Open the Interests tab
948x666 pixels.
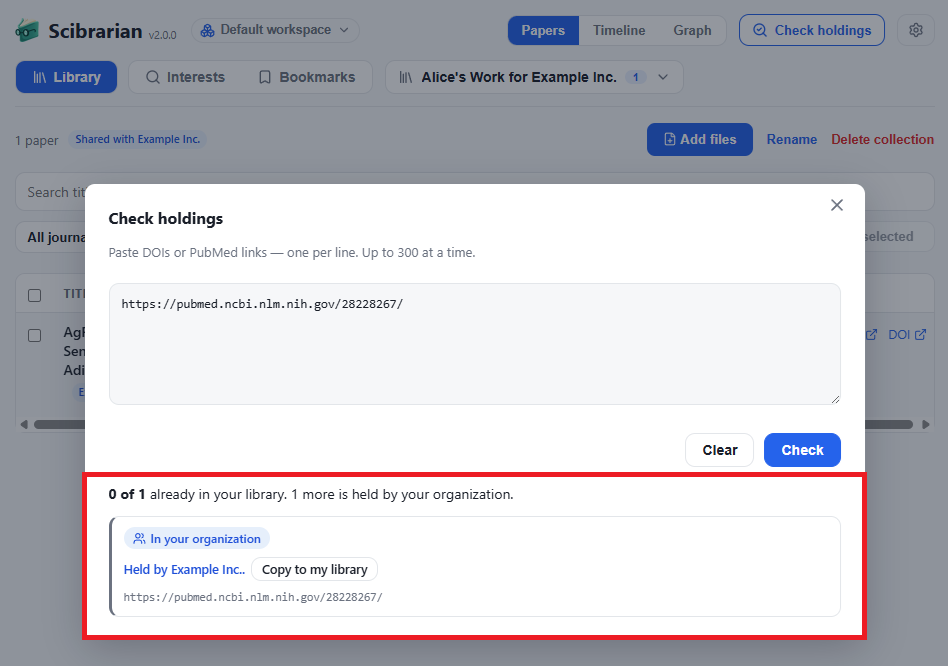point(186,77)
